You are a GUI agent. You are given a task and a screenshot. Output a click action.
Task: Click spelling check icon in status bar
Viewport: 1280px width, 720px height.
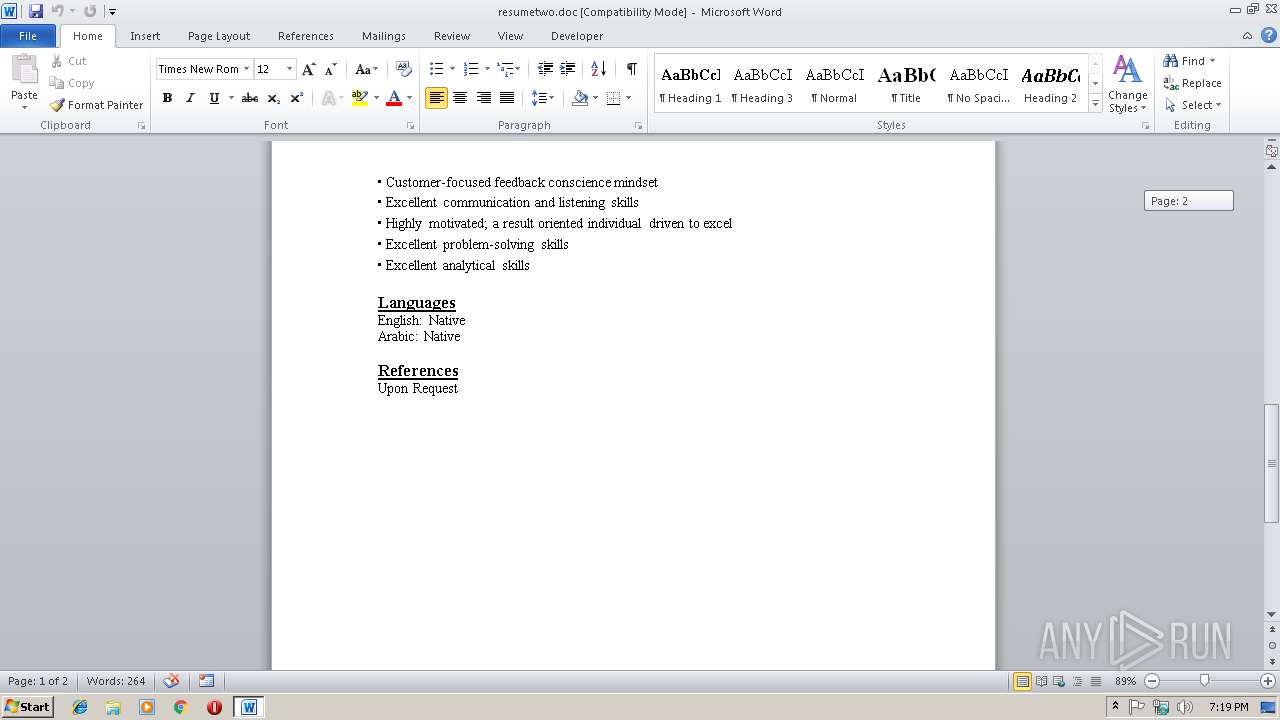point(171,681)
